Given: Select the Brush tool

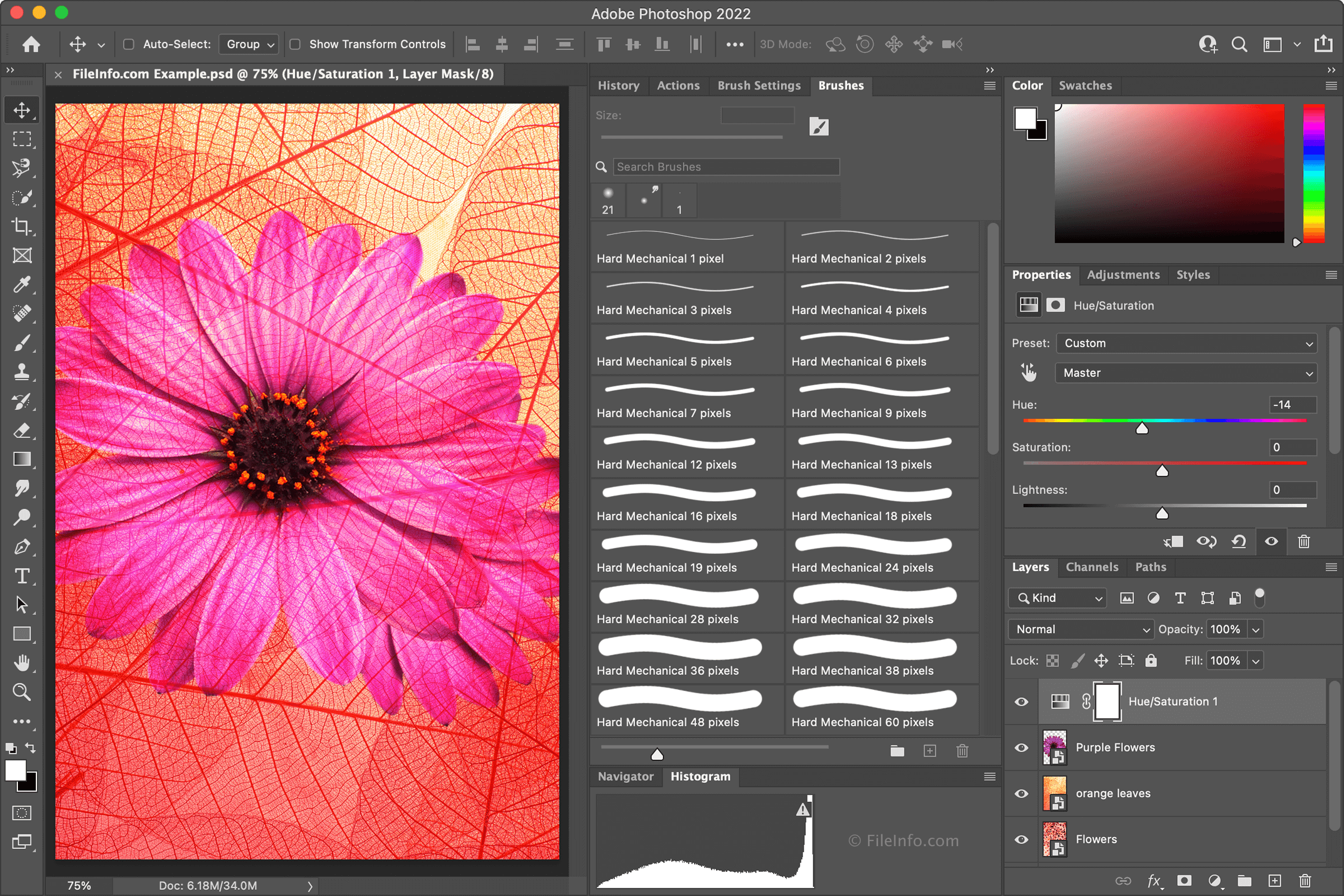Looking at the screenshot, I should [22, 342].
